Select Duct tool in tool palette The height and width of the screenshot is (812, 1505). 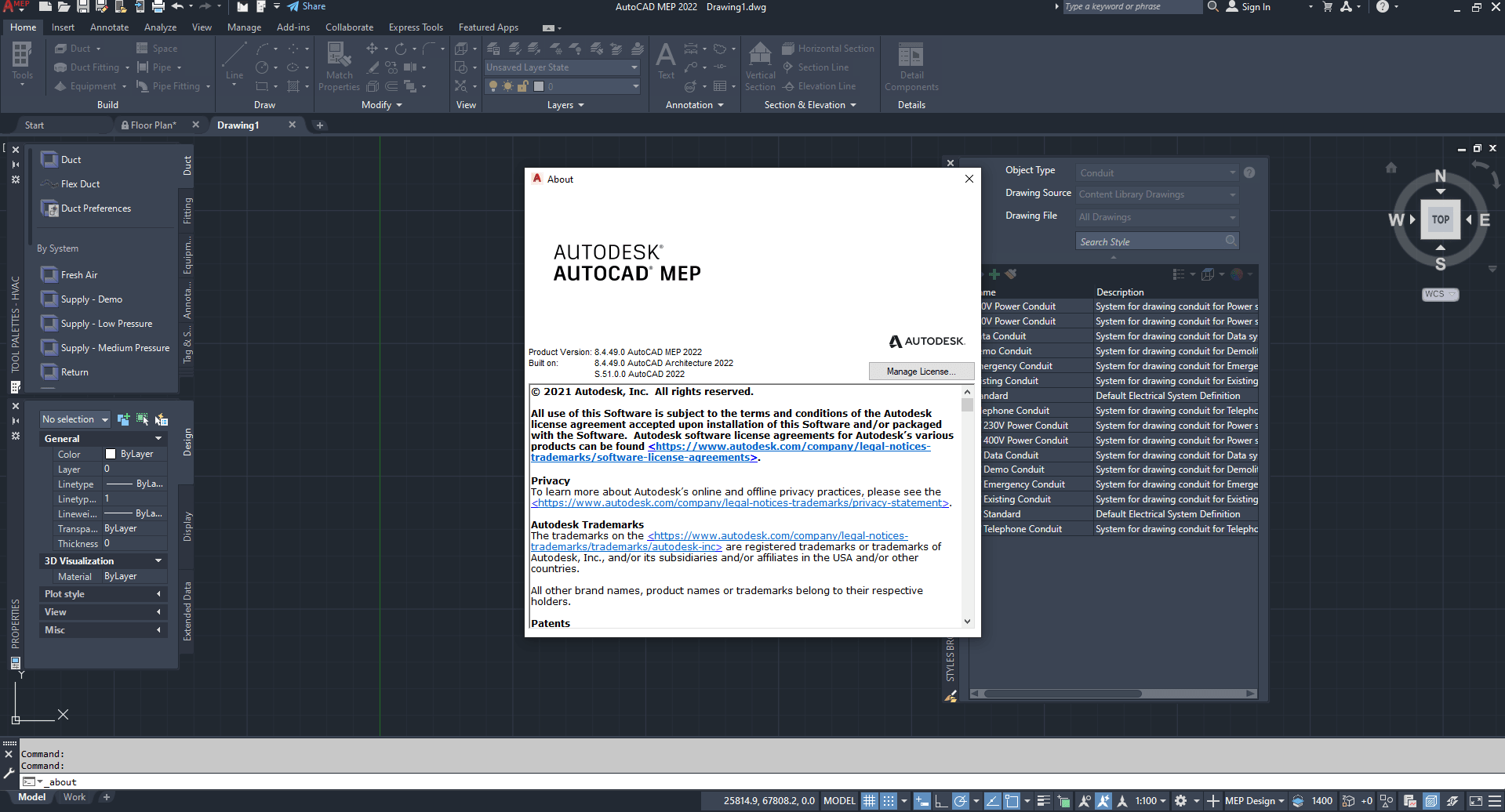click(x=61, y=160)
